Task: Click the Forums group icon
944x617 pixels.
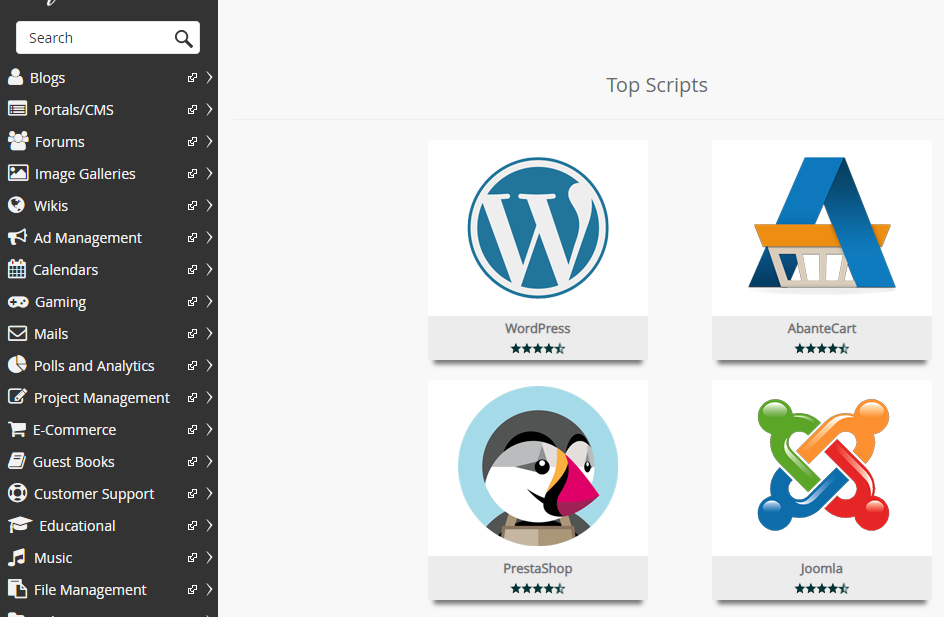Action: [17, 141]
